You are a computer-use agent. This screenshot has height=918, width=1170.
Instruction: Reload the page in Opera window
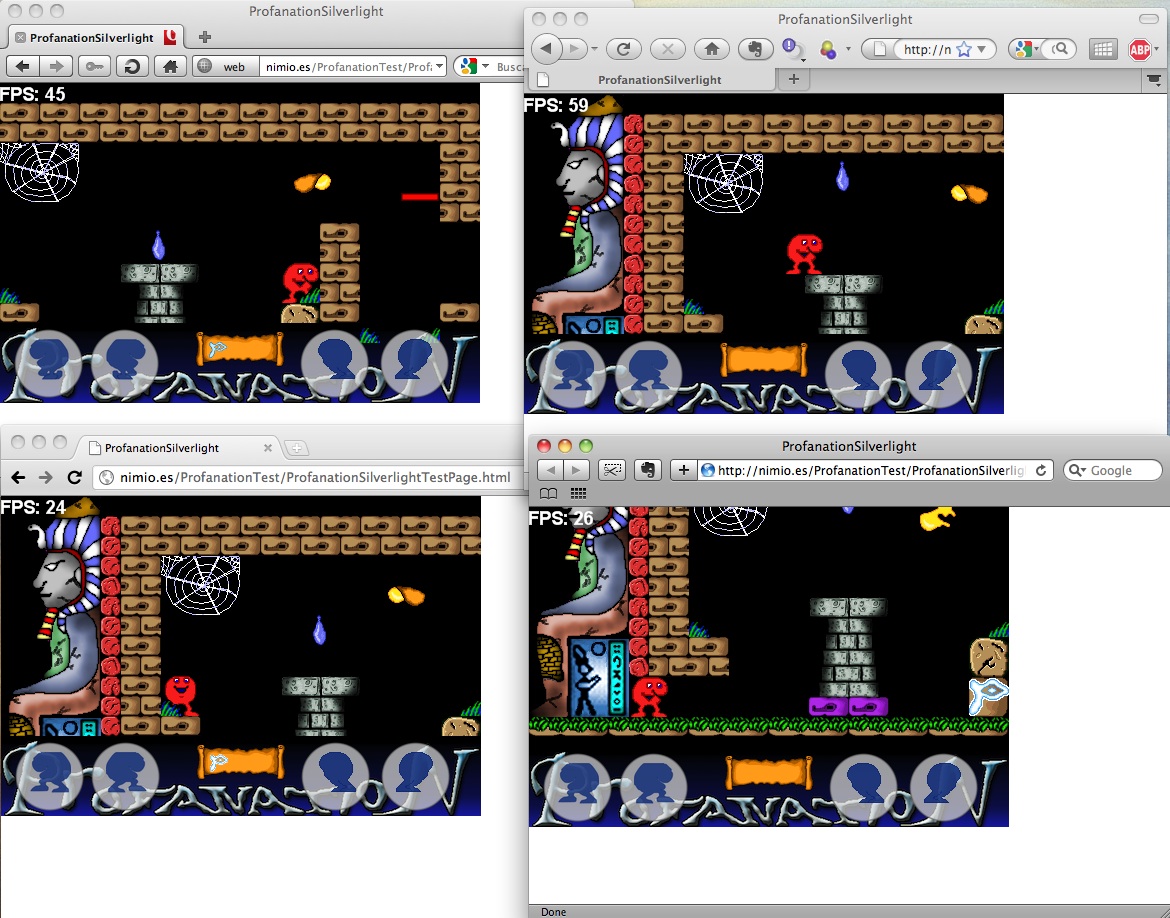pos(132,66)
